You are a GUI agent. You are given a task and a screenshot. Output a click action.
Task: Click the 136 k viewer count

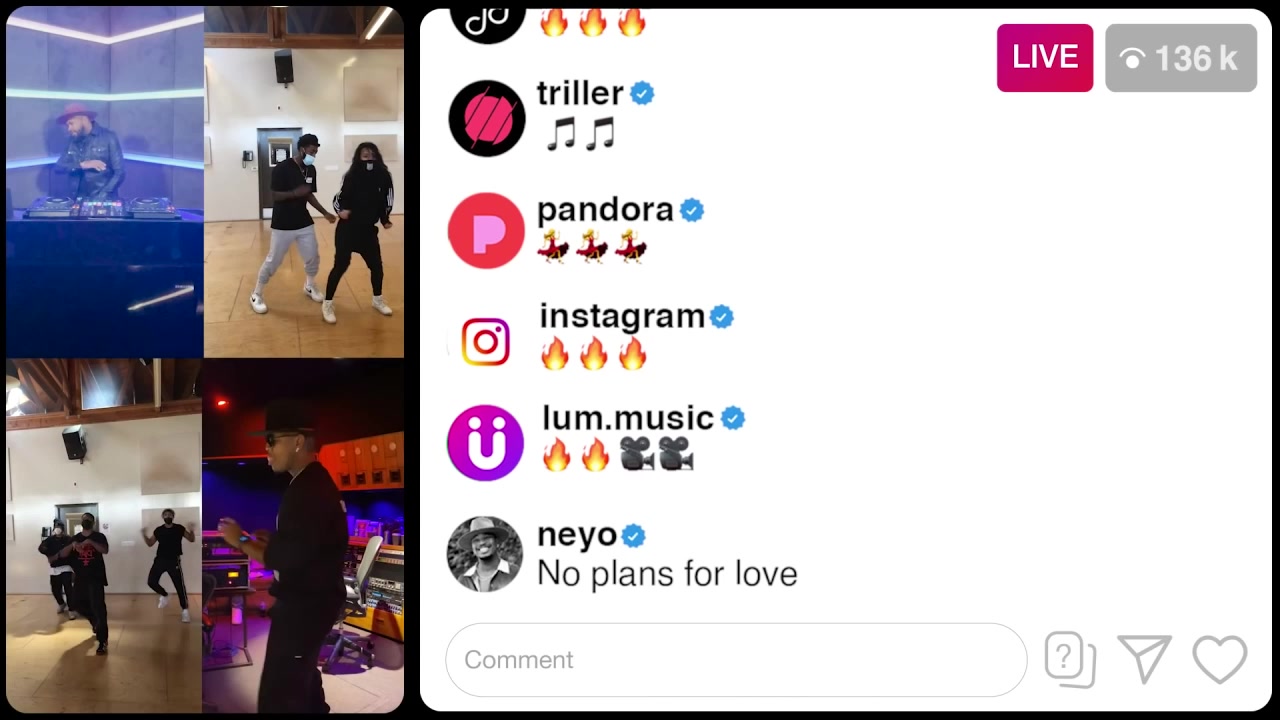click(1181, 58)
